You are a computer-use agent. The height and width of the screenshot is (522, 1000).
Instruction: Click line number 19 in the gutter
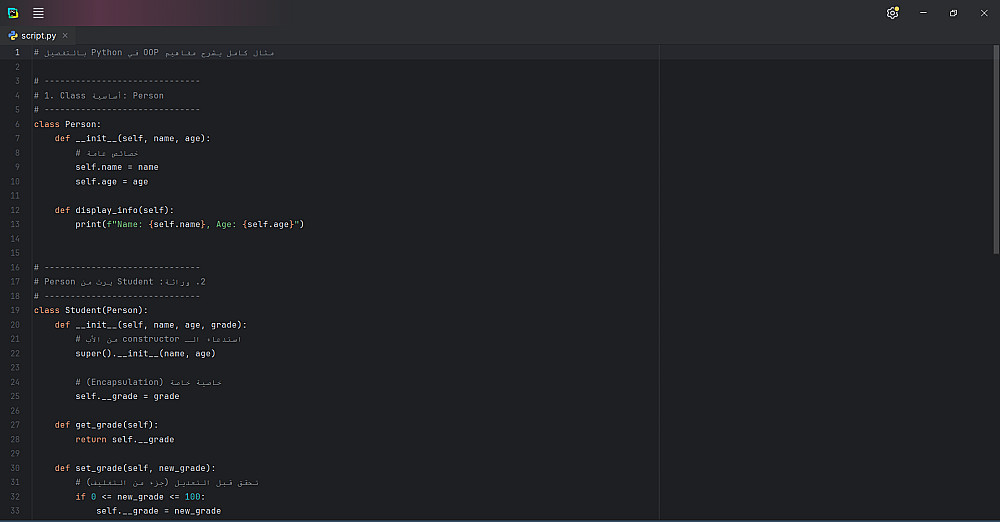click(18, 311)
